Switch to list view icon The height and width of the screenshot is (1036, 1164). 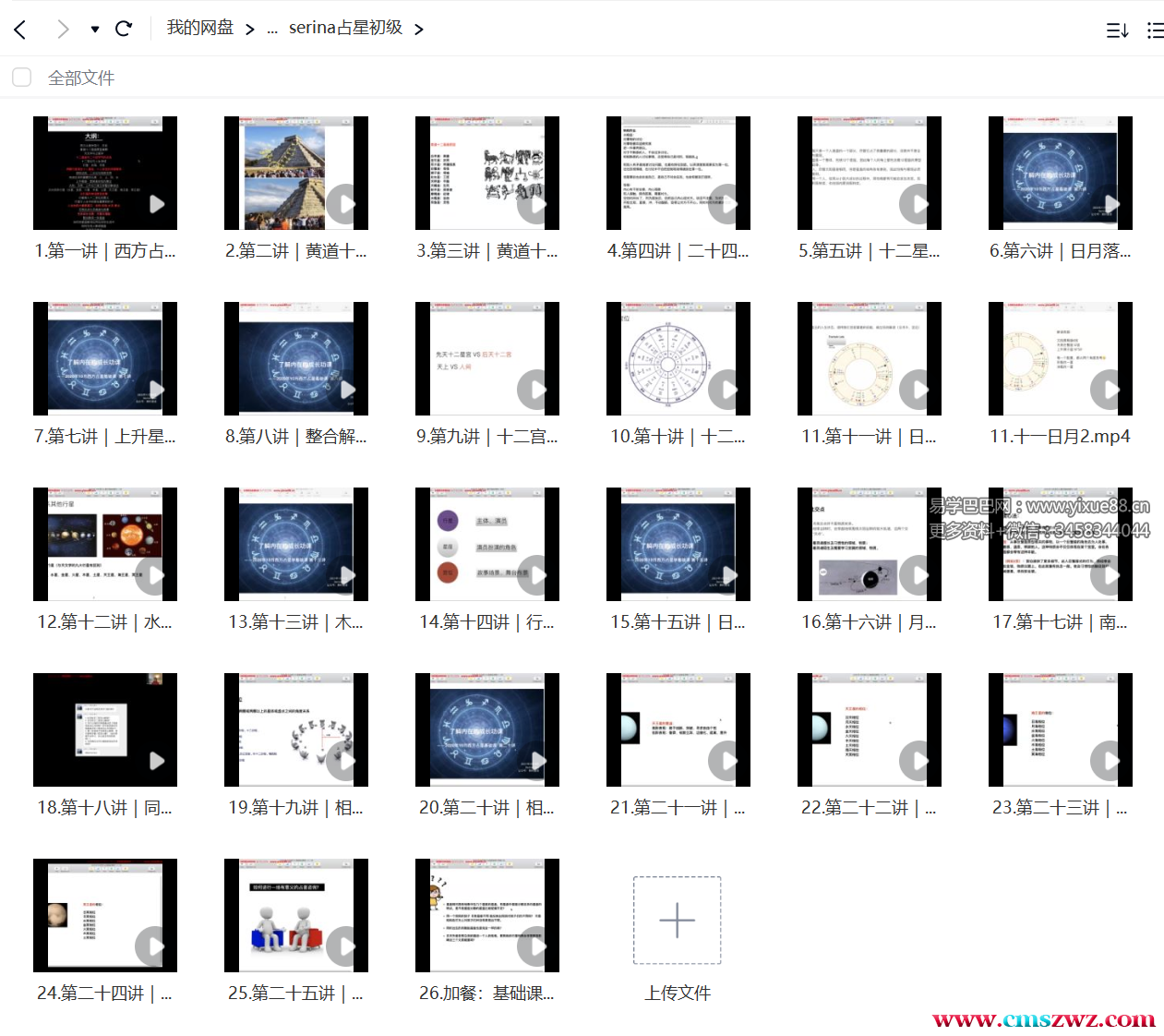[x=1154, y=30]
